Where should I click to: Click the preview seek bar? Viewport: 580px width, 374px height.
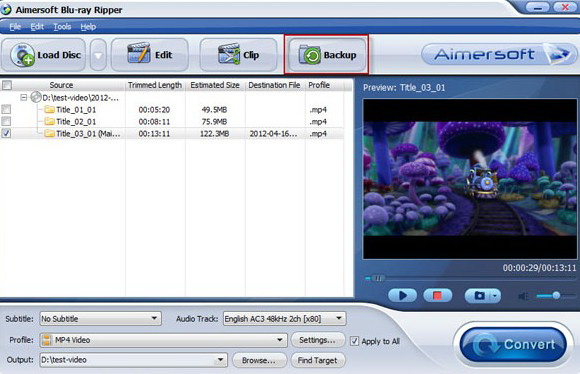pyautogui.click(x=470, y=278)
